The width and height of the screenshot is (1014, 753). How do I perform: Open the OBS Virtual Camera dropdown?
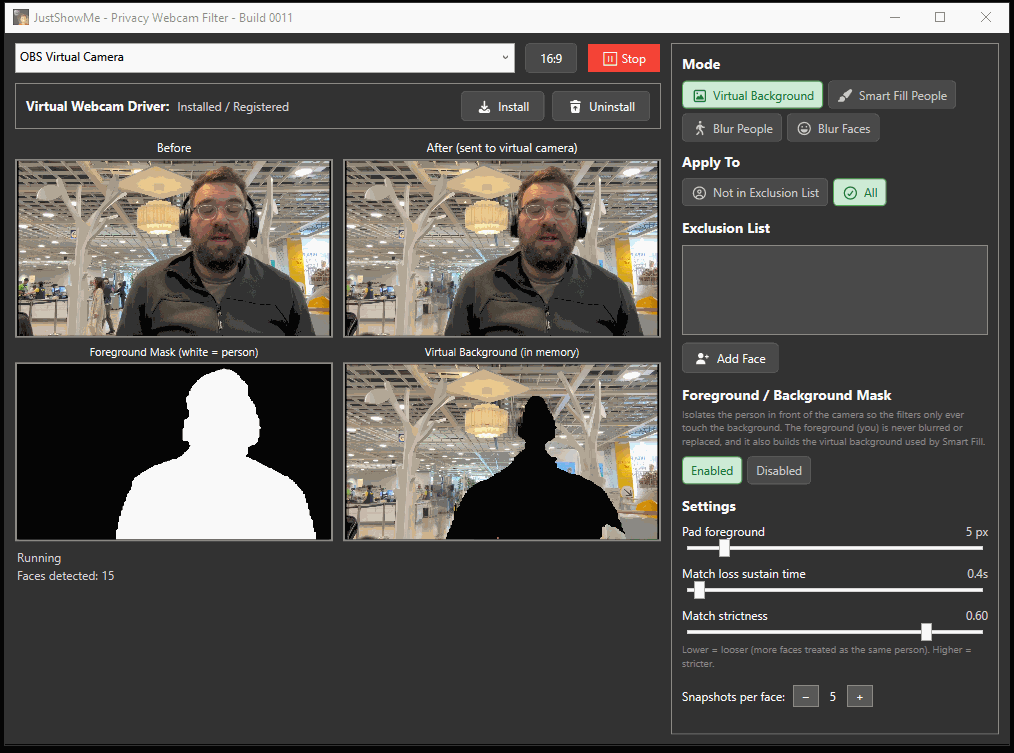pos(264,58)
